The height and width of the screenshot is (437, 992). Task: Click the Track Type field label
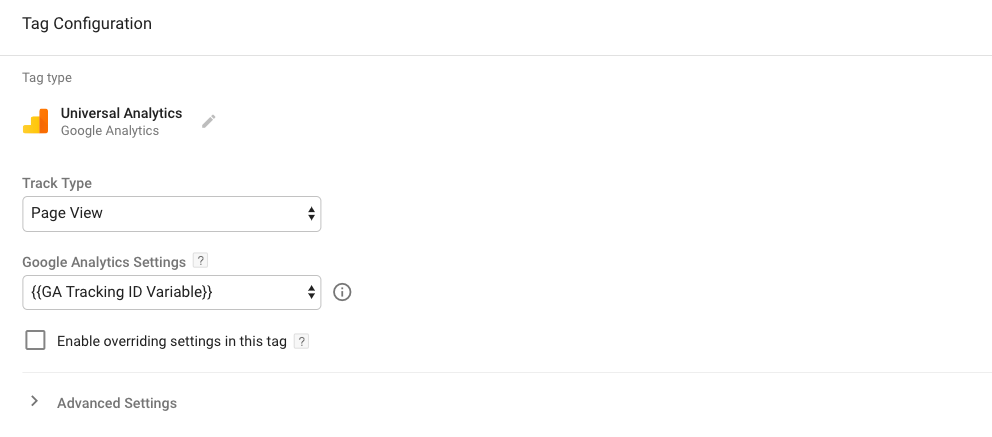pos(57,184)
